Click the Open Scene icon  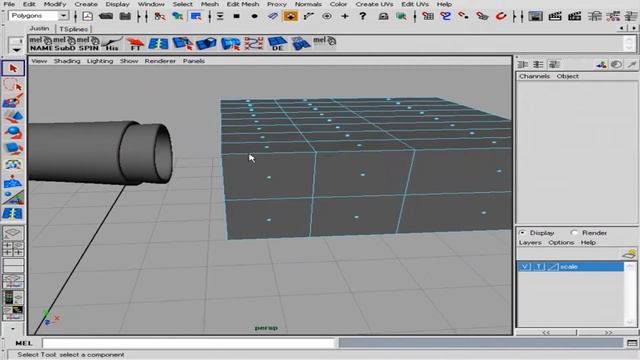tap(106, 16)
